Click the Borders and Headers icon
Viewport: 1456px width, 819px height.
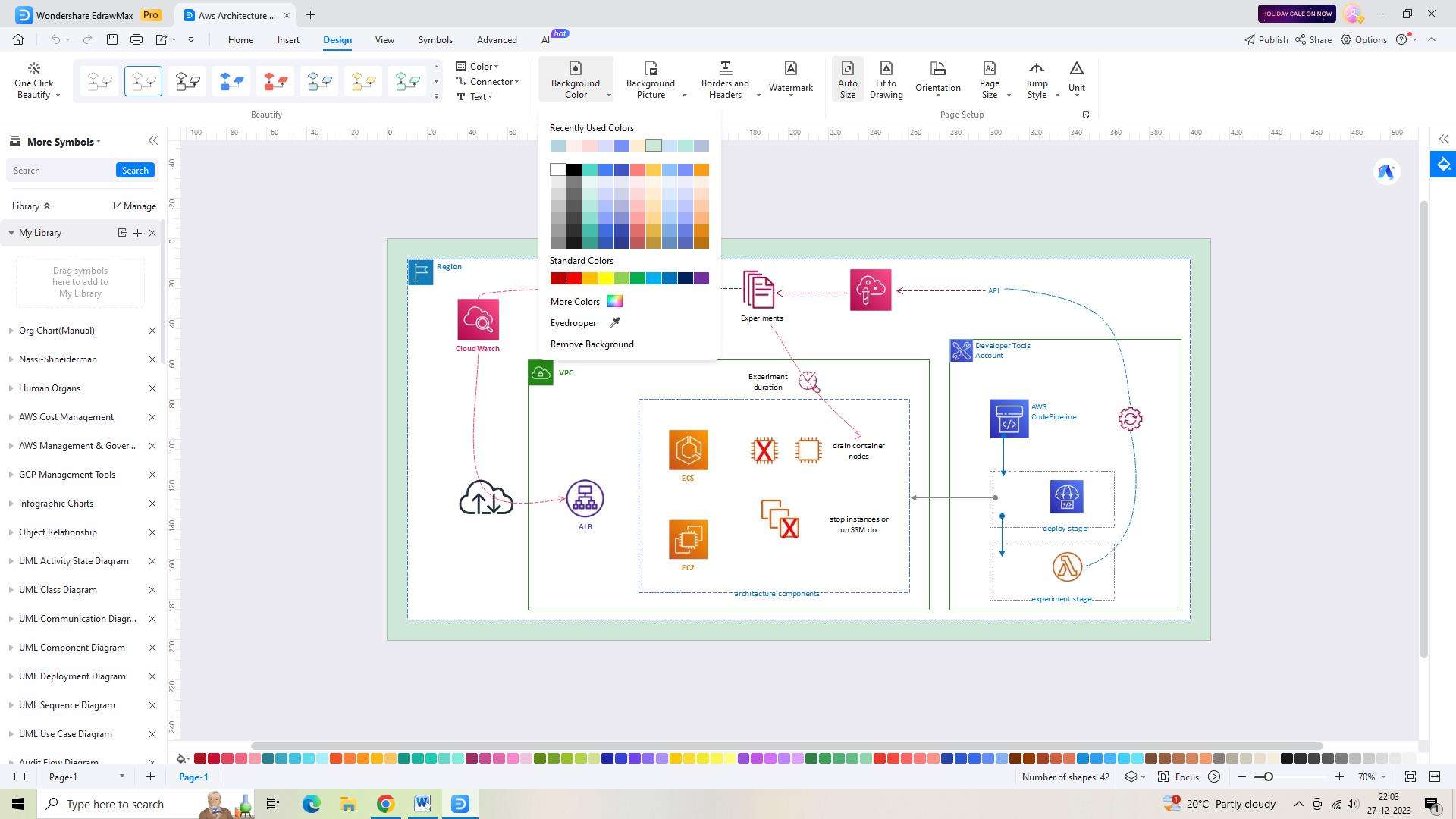pos(725,68)
